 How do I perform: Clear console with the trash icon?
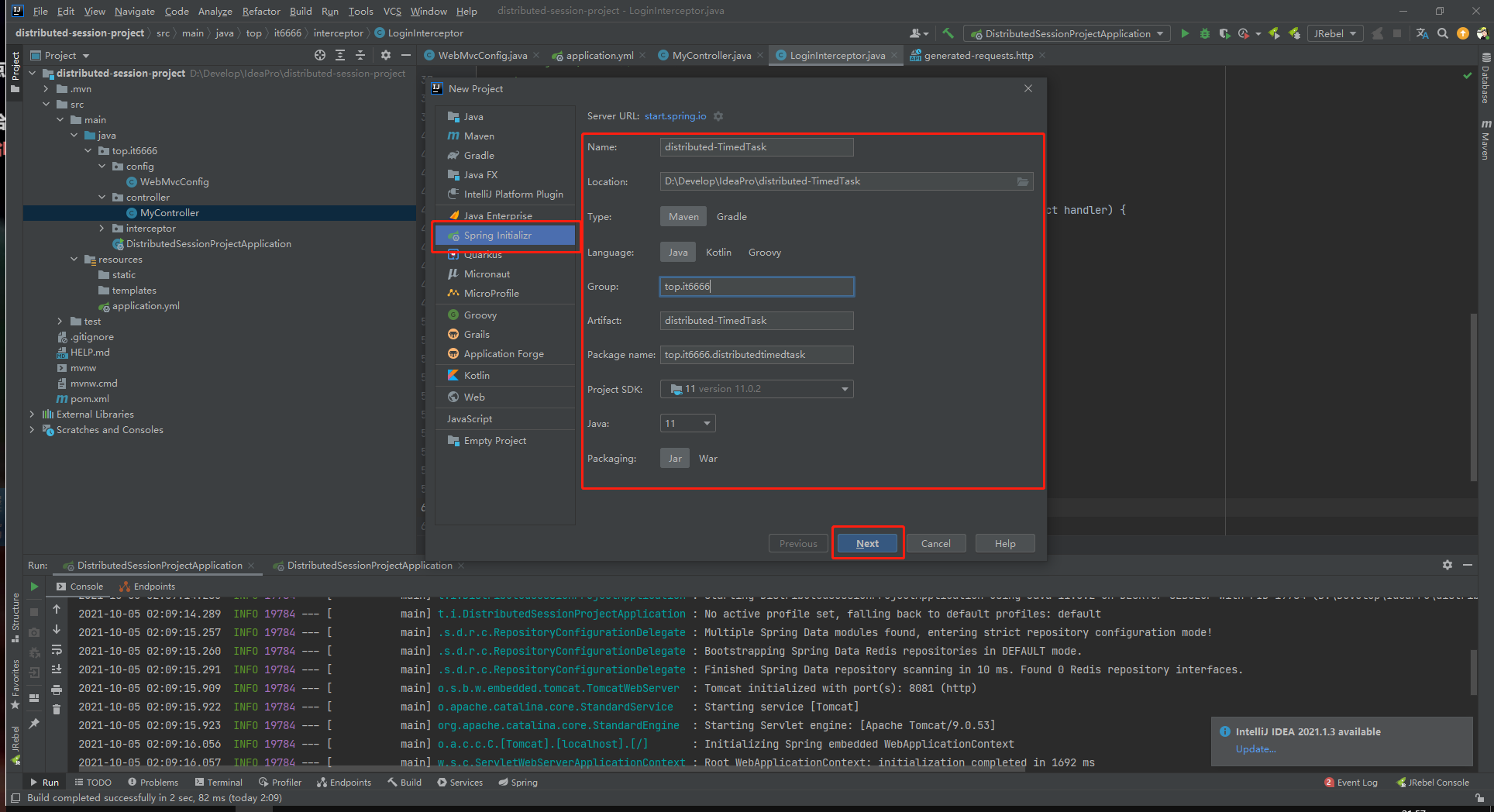[57, 709]
